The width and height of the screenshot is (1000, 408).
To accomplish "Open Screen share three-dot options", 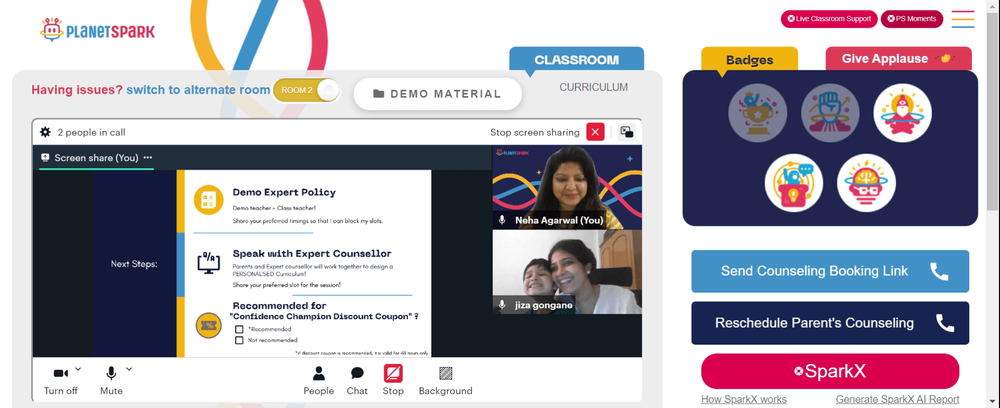I will 148,157.
